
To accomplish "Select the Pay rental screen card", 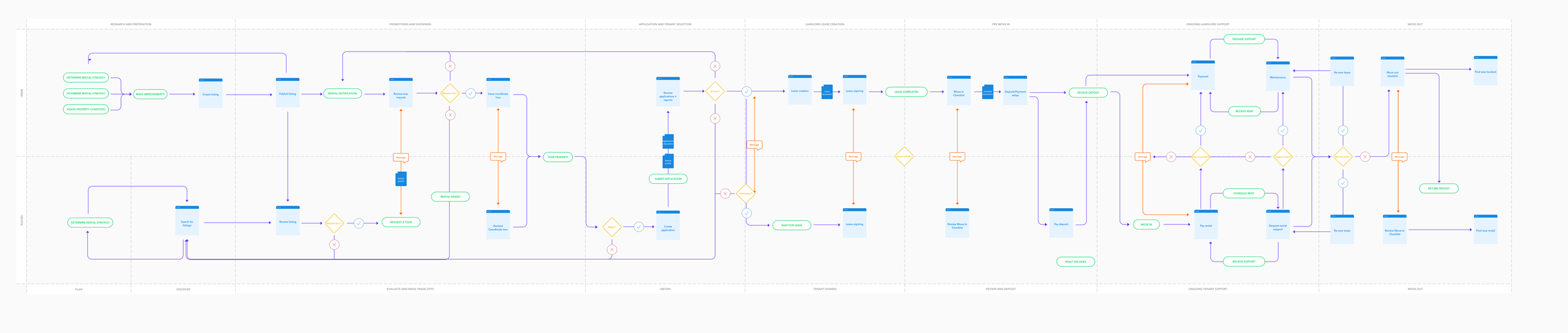I will tap(1205, 225).
